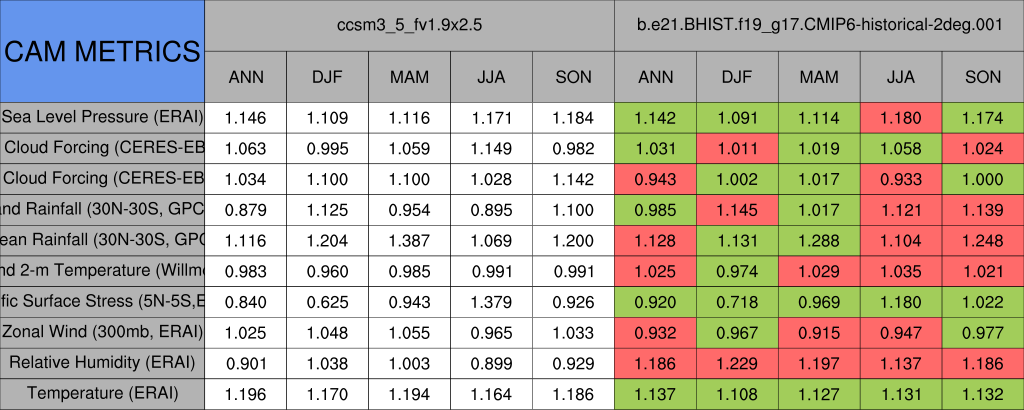Click SON column header under ccsm3_5_fv1.9x2.5
The height and width of the screenshot is (410, 1024).
(x=573, y=77)
